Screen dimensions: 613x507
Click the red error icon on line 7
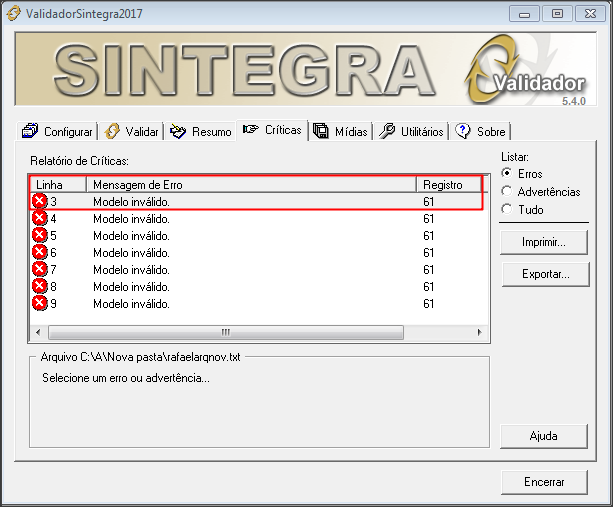tap(39, 269)
